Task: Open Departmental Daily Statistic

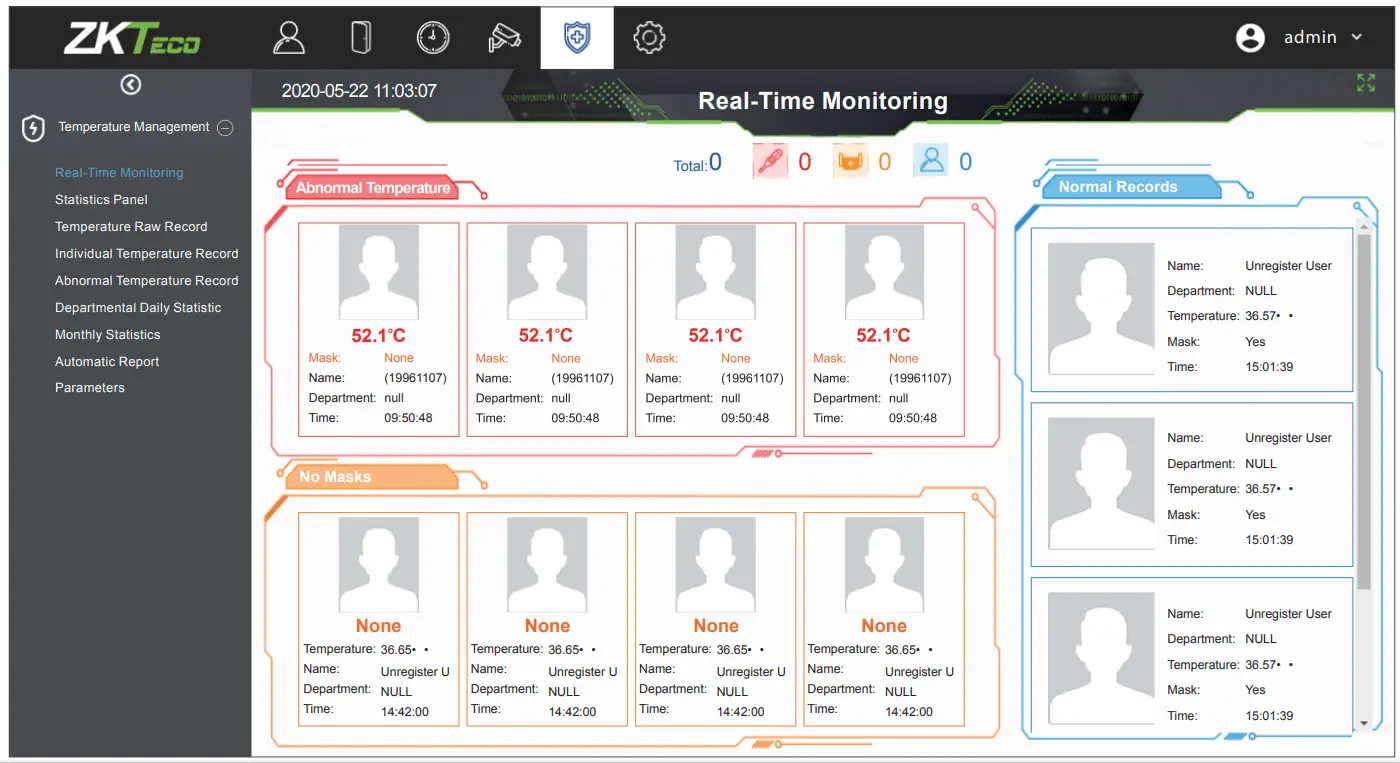Action: point(138,307)
